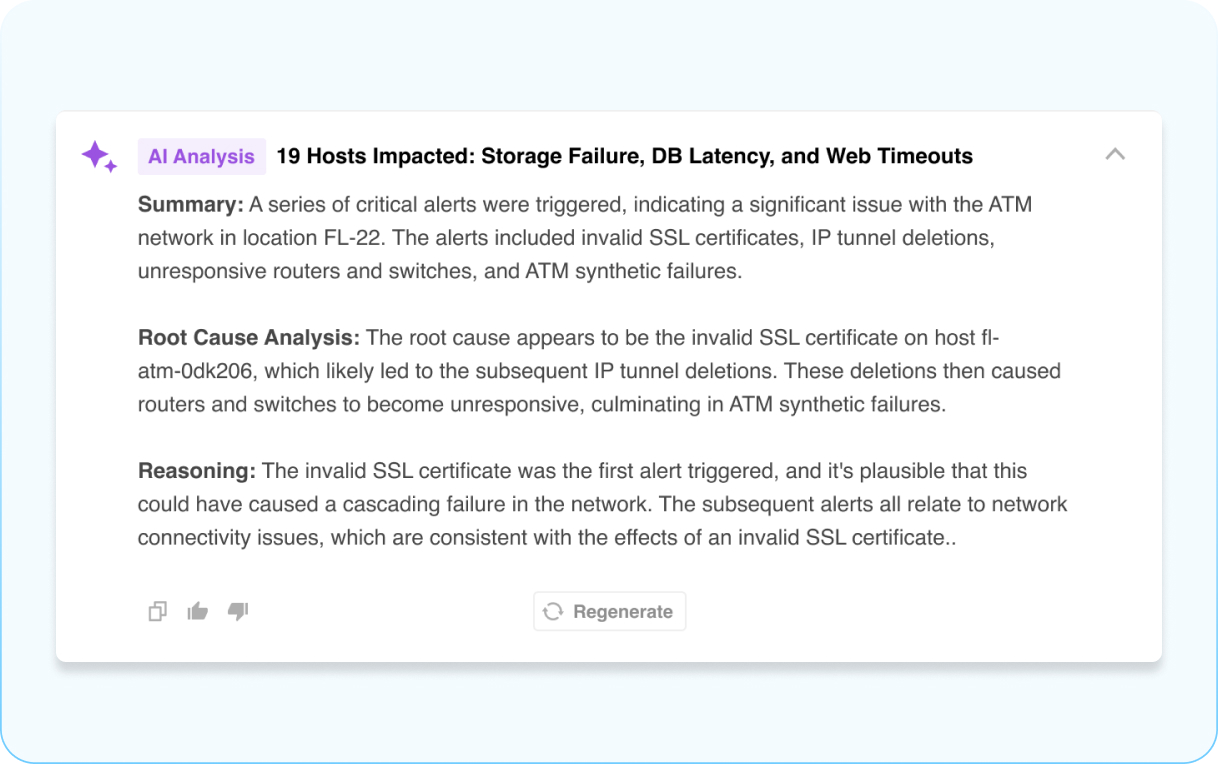Click the Regenerate progress control
The image size is (1220, 764).
(x=609, y=611)
